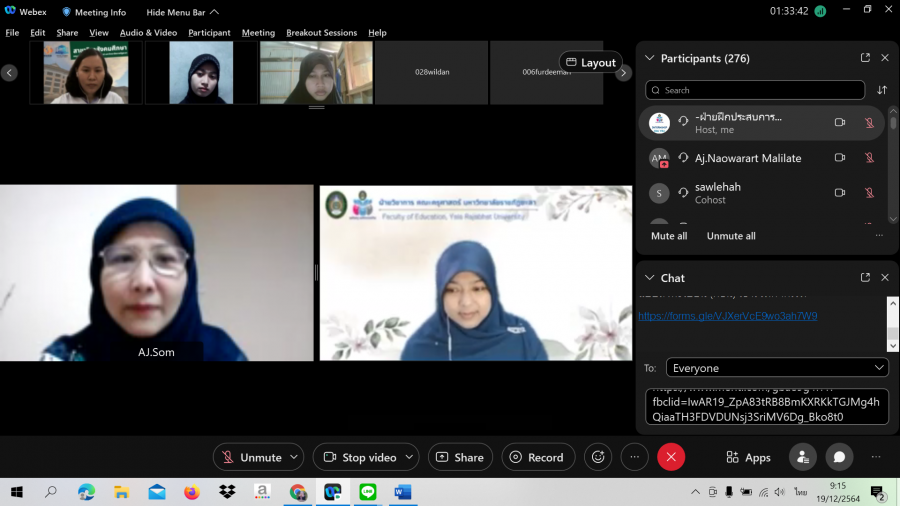Click the Mute all button

pos(669,236)
